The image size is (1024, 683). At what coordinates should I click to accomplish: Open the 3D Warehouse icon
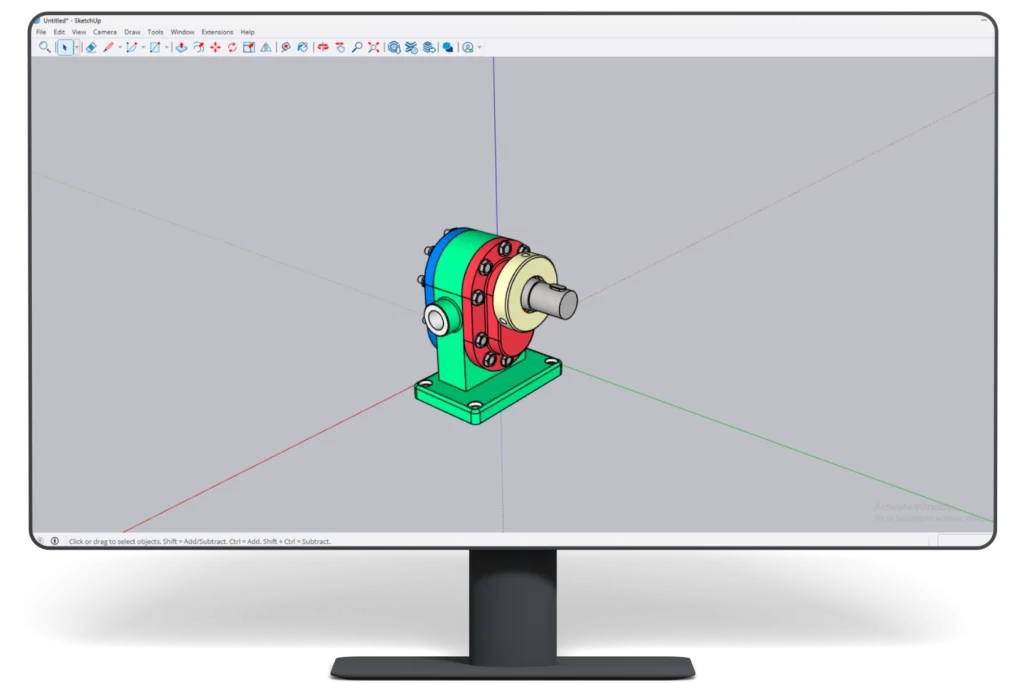(394, 46)
